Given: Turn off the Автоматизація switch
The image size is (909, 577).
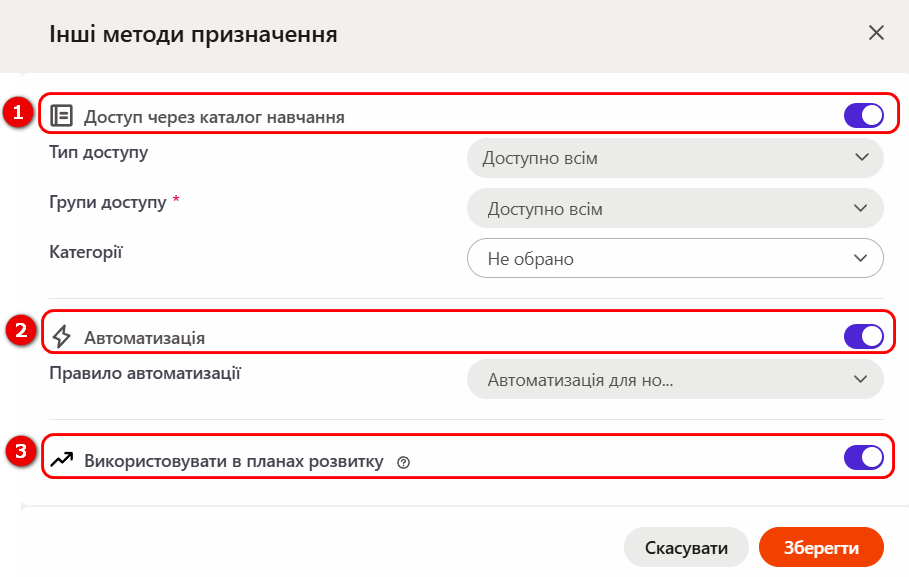Looking at the screenshot, I should click(x=863, y=336).
